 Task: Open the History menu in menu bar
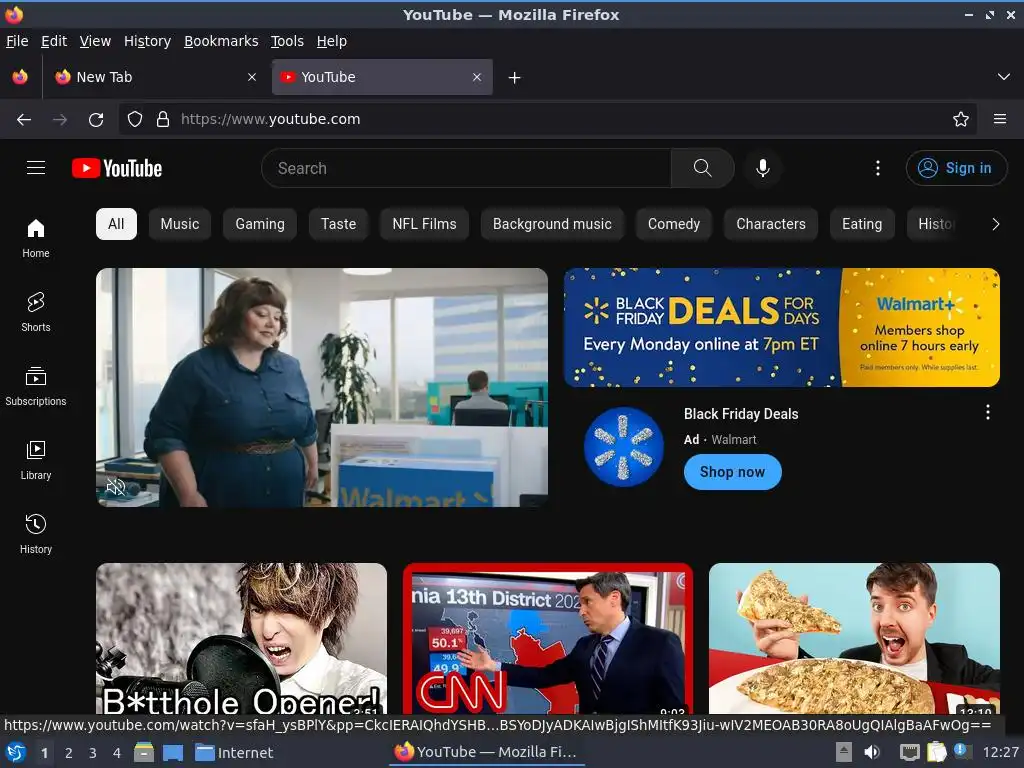(x=148, y=41)
